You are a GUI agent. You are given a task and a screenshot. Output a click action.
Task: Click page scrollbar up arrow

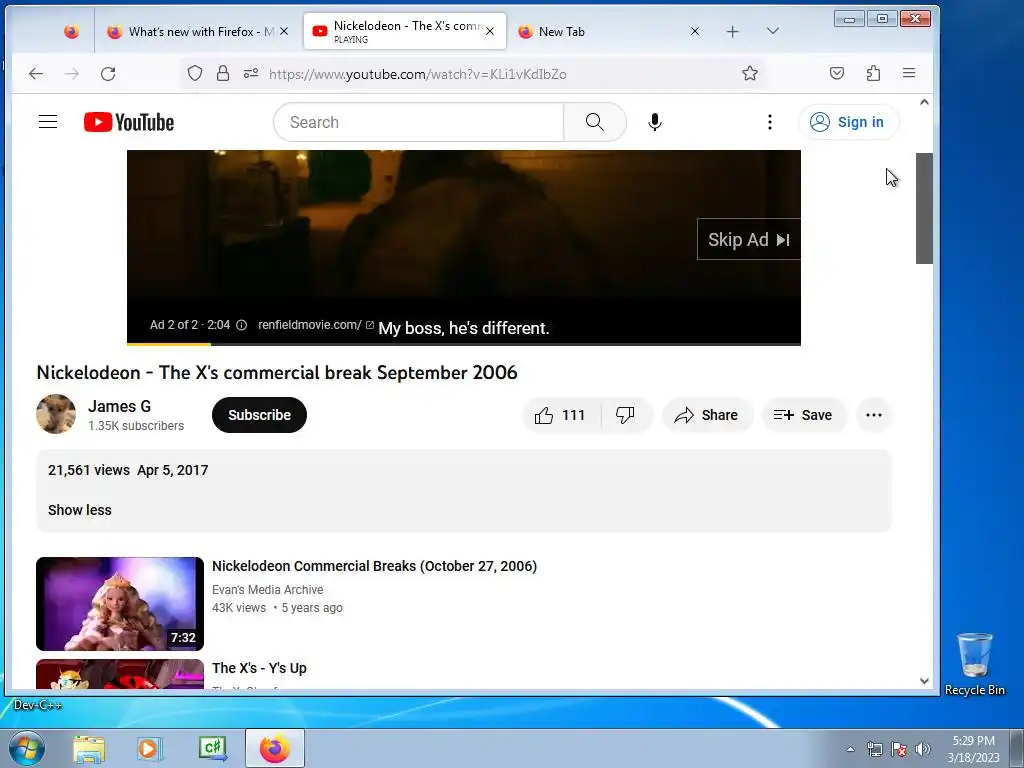(924, 102)
